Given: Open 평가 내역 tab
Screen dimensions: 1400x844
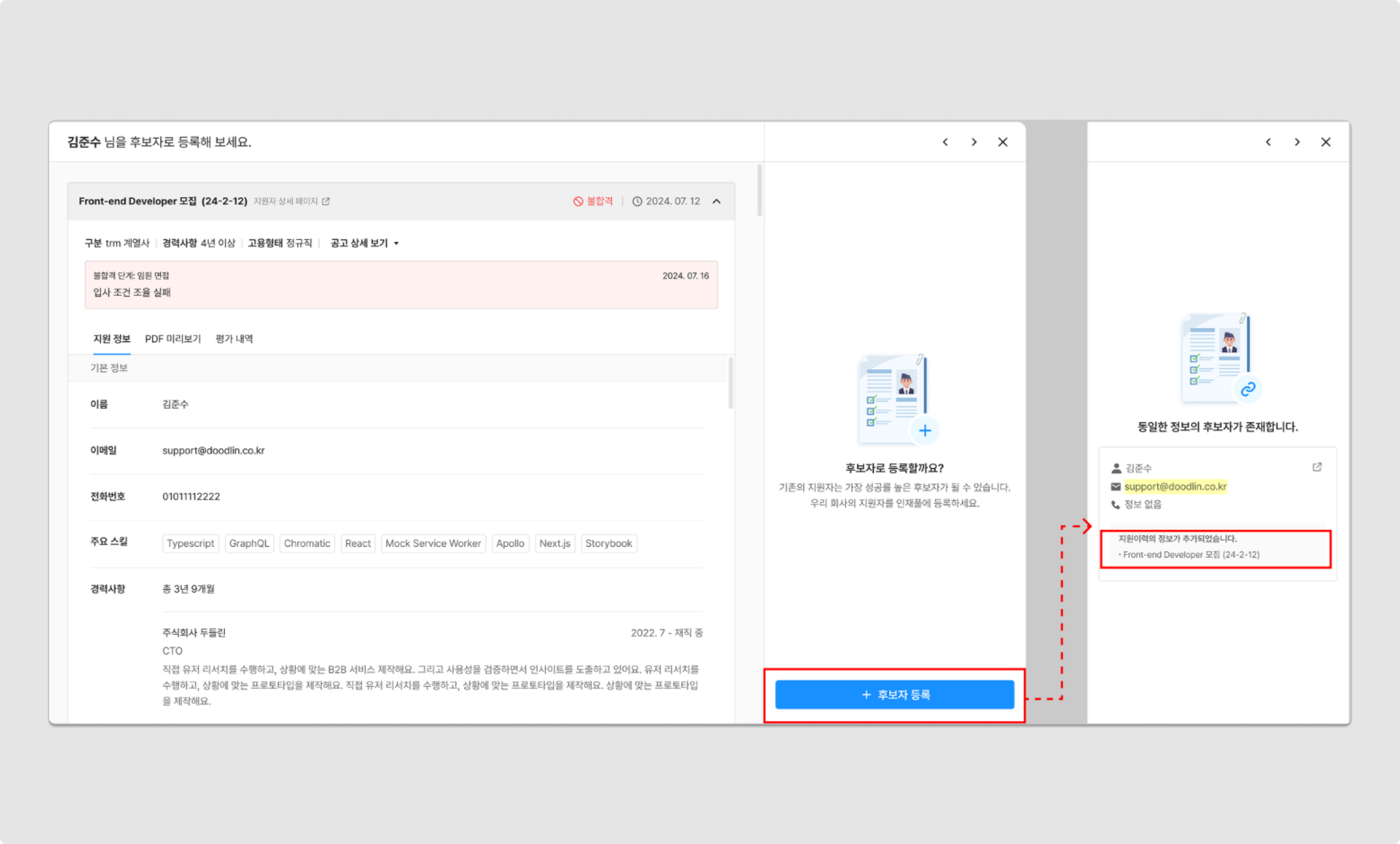Looking at the screenshot, I should (234, 339).
